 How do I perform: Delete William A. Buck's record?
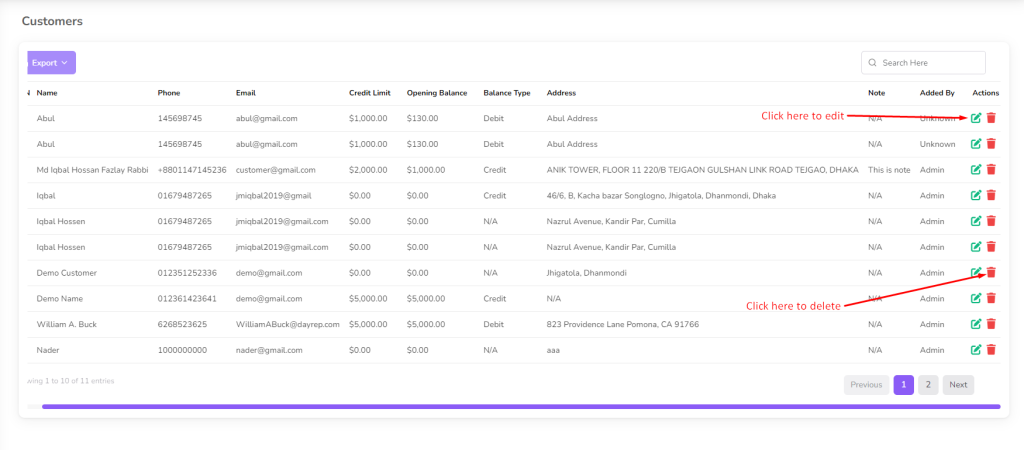[991, 324]
